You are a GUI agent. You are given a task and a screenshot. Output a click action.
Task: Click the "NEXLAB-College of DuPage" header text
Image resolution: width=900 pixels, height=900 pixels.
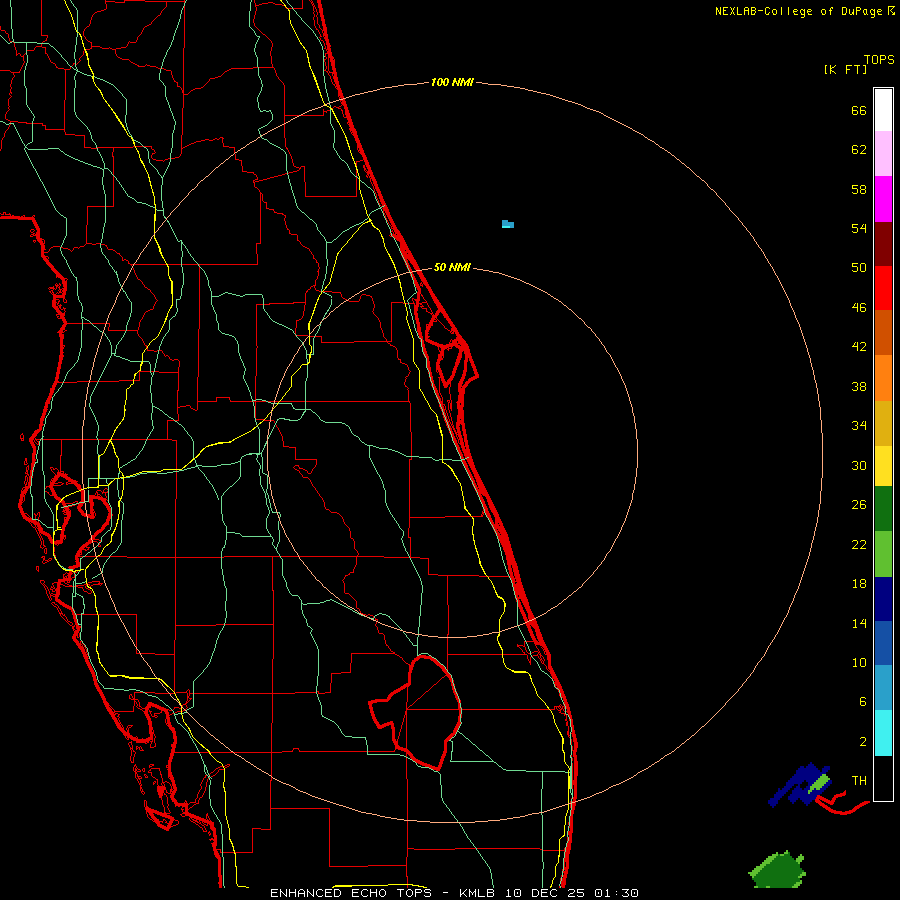798,11
